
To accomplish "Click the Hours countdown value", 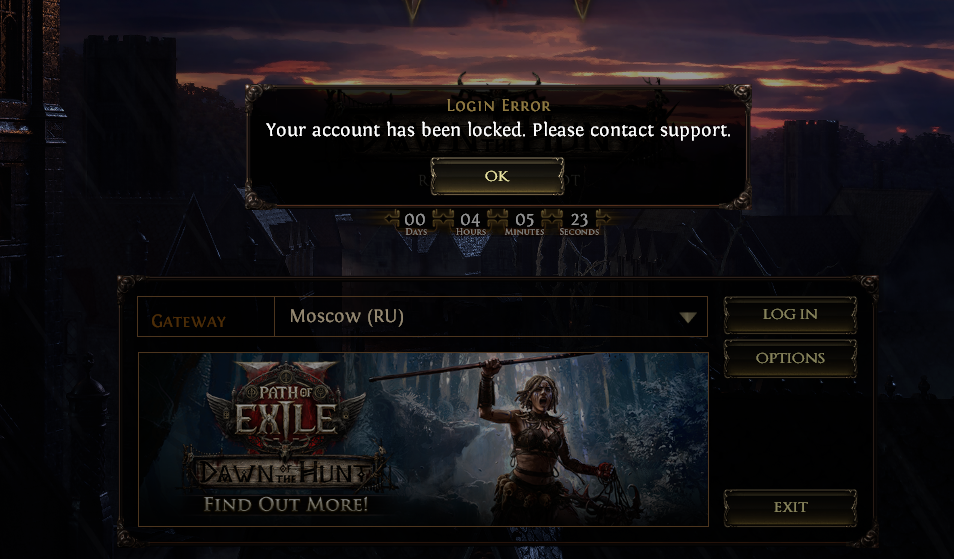I will coord(470,220).
